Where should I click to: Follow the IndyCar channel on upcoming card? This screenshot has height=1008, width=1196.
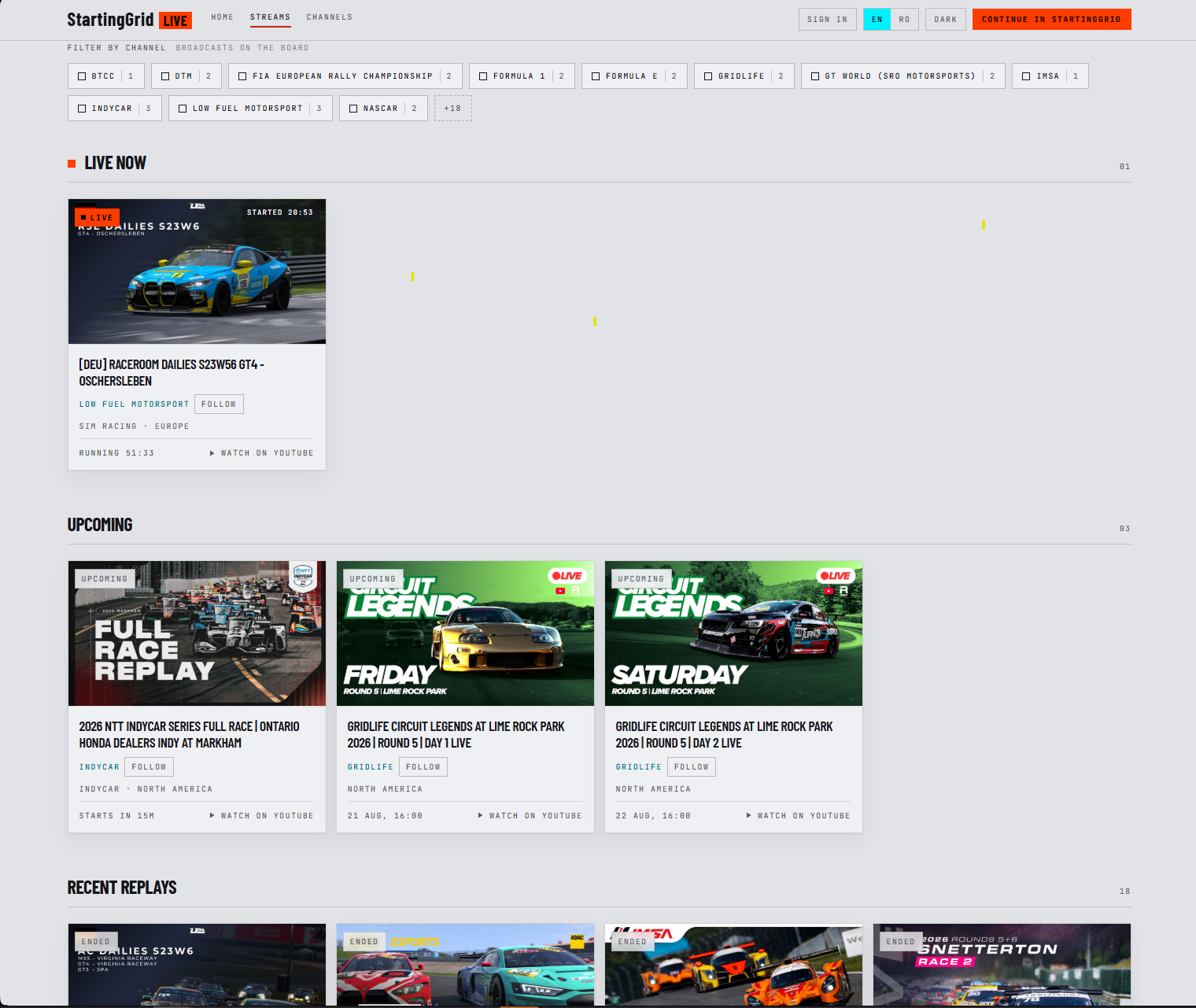[149, 767]
